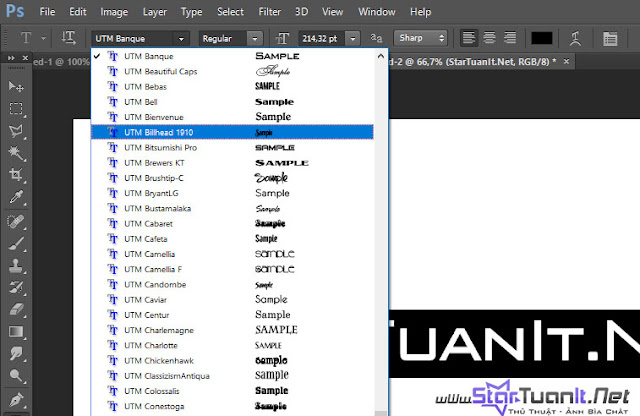Screen dimensions: 640x416
Task: Select the Gradient tool
Action: click(x=16, y=331)
